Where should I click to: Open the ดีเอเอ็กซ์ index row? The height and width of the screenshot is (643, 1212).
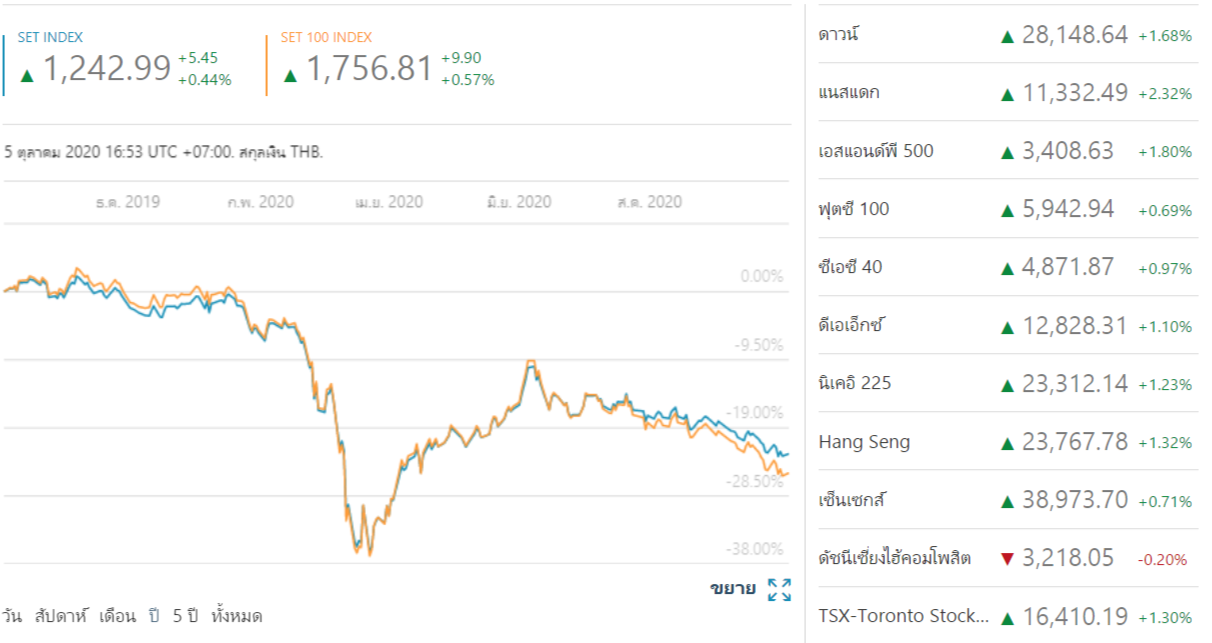852,325
